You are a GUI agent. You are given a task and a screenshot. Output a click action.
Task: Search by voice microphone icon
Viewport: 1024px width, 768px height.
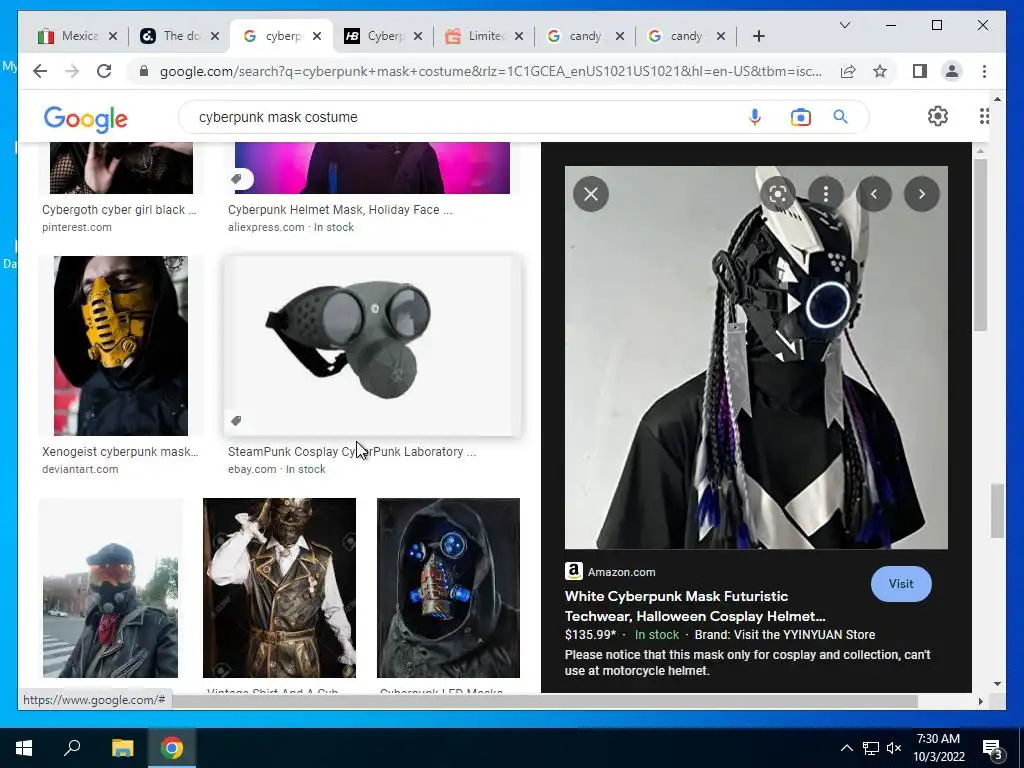tap(755, 117)
